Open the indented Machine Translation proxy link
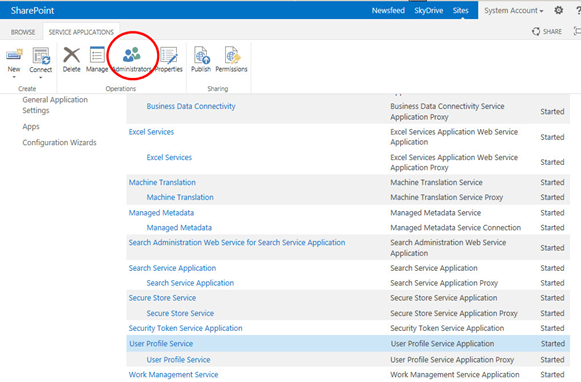This screenshot has height=382, width=581. point(180,197)
